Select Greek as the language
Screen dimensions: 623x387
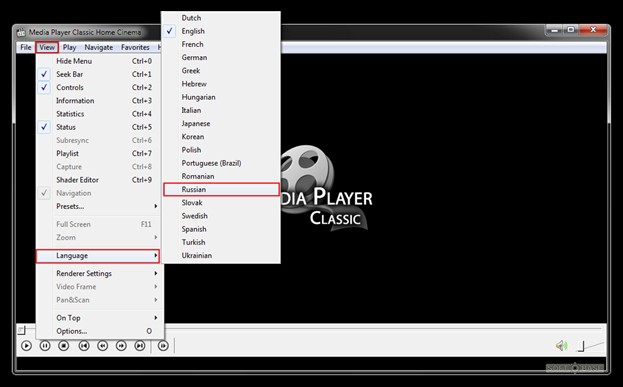coord(221,71)
